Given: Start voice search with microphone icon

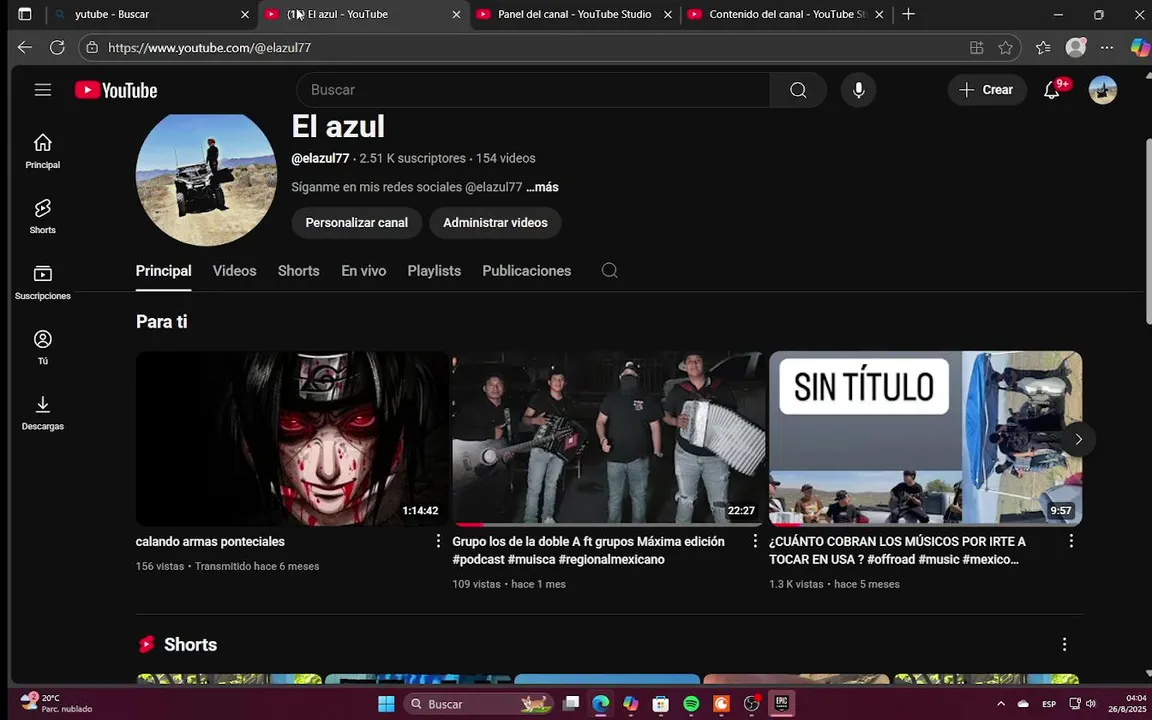Looking at the screenshot, I should (858, 90).
